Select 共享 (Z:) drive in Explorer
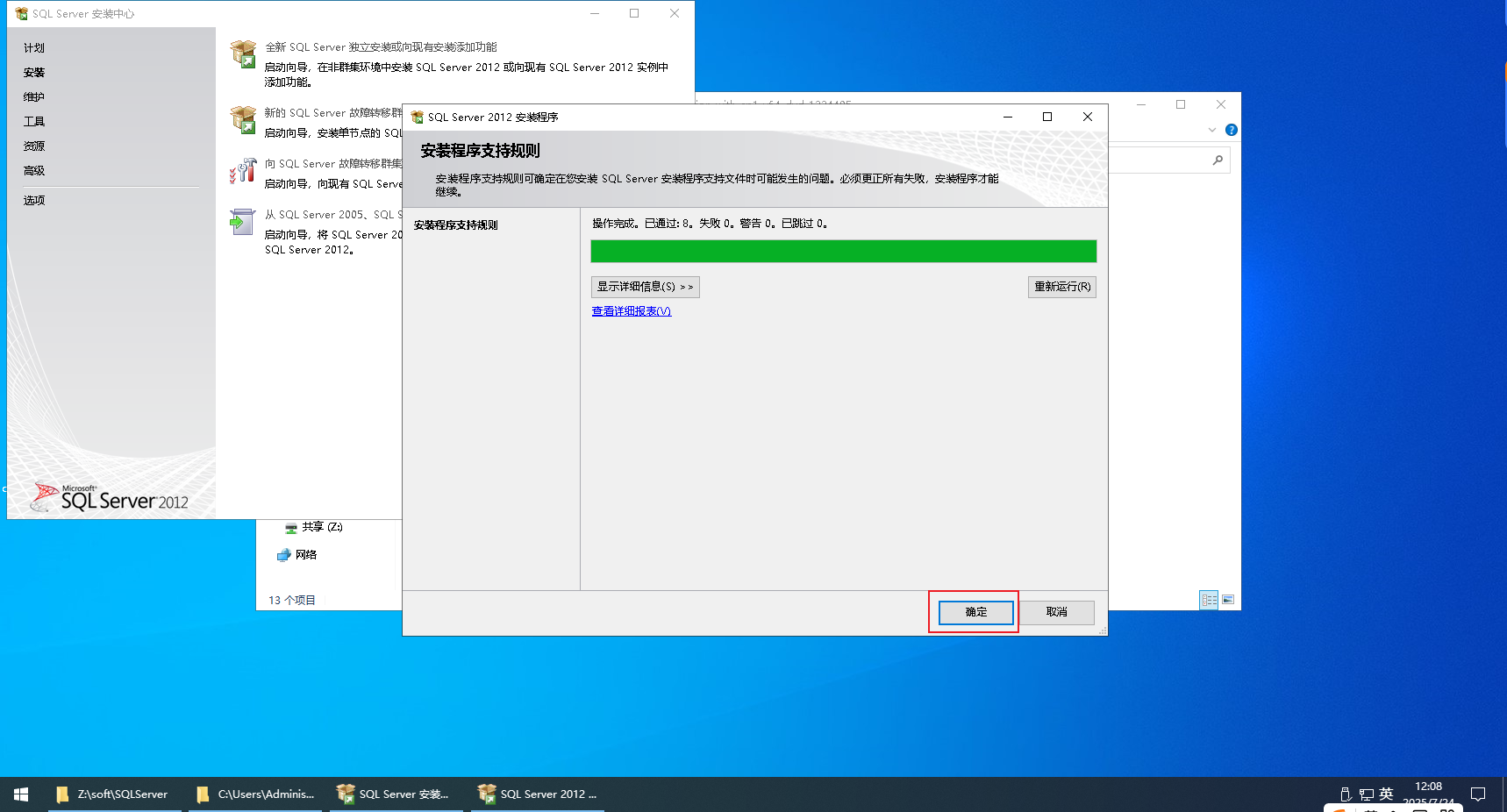 point(313,527)
